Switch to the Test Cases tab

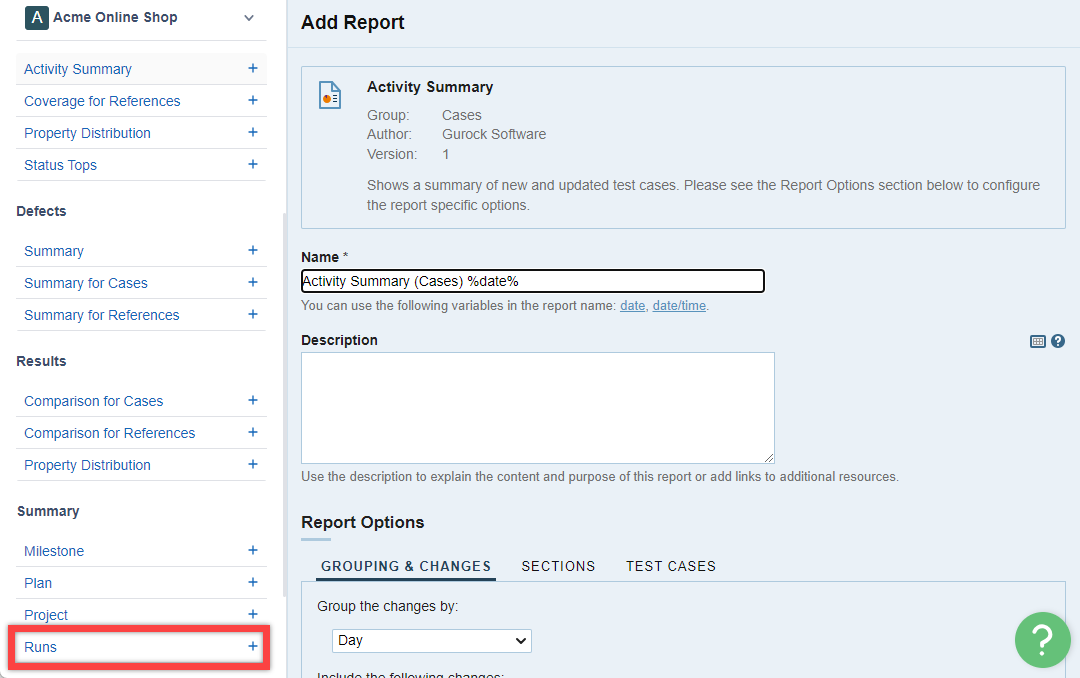671,566
